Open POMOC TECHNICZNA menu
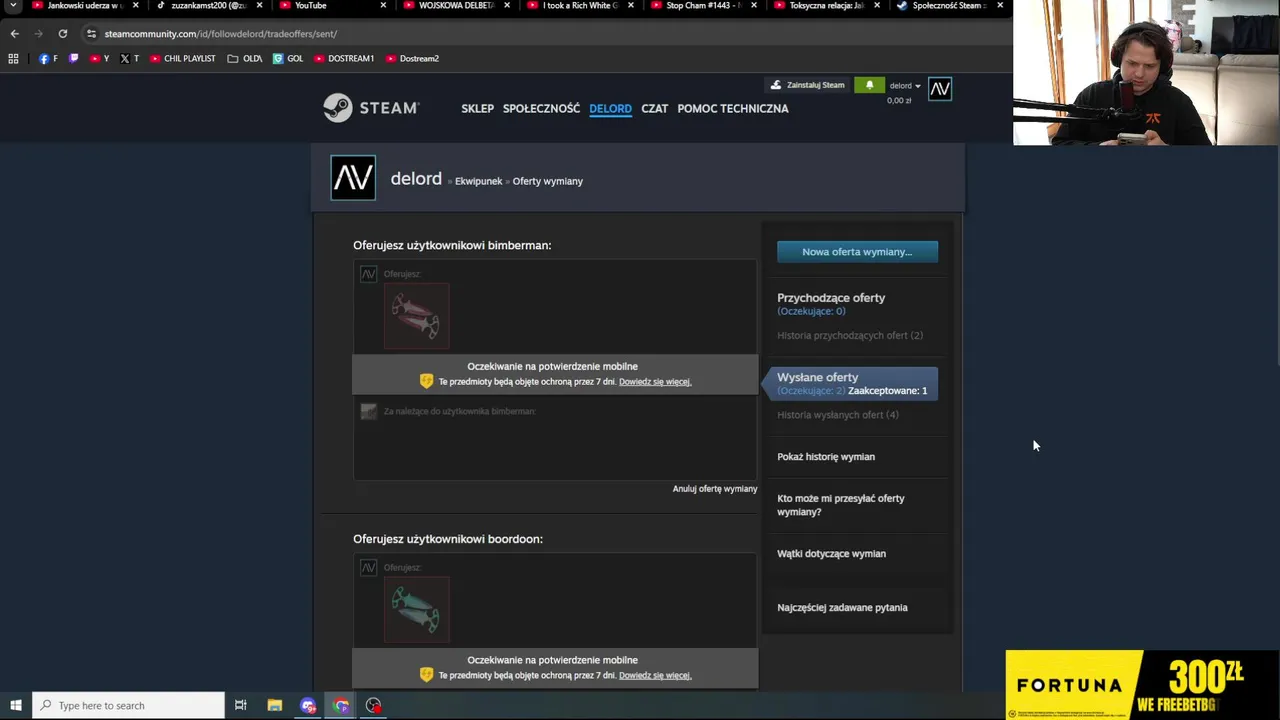This screenshot has width=1280, height=720. (x=733, y=108)
